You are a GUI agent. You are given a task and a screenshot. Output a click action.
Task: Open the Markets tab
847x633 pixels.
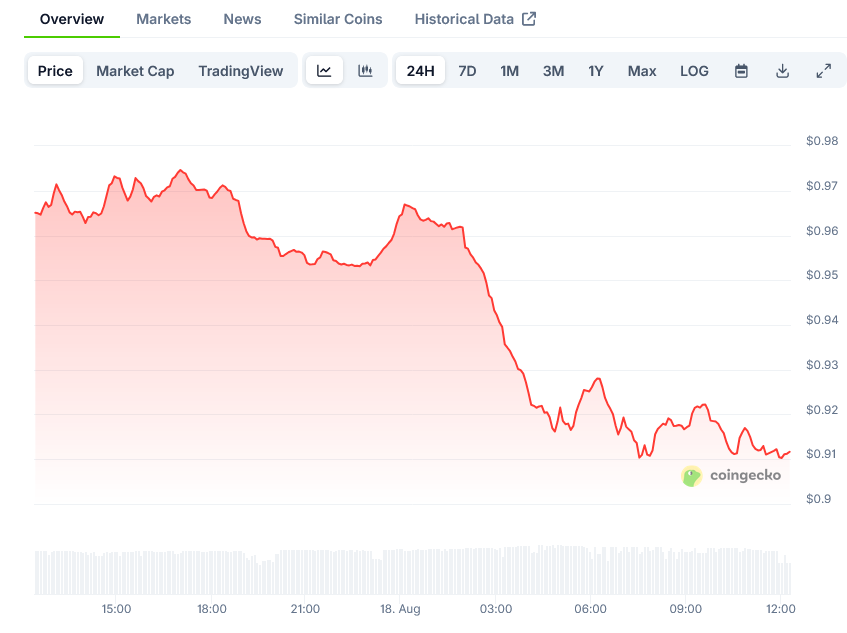[164, 19]
